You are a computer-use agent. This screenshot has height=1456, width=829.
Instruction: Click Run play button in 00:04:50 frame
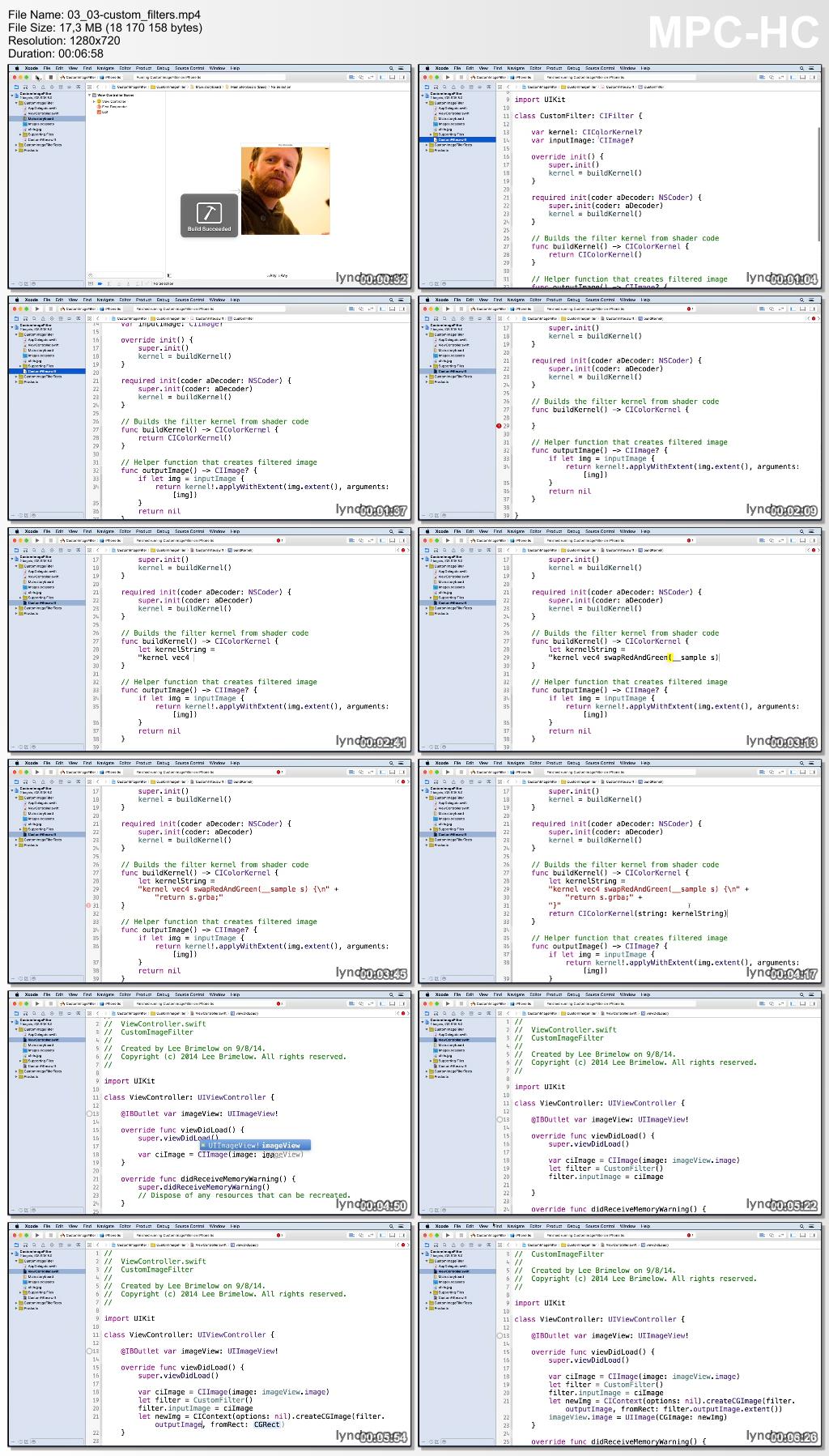pyautogui.click(x=37, y=1003)
